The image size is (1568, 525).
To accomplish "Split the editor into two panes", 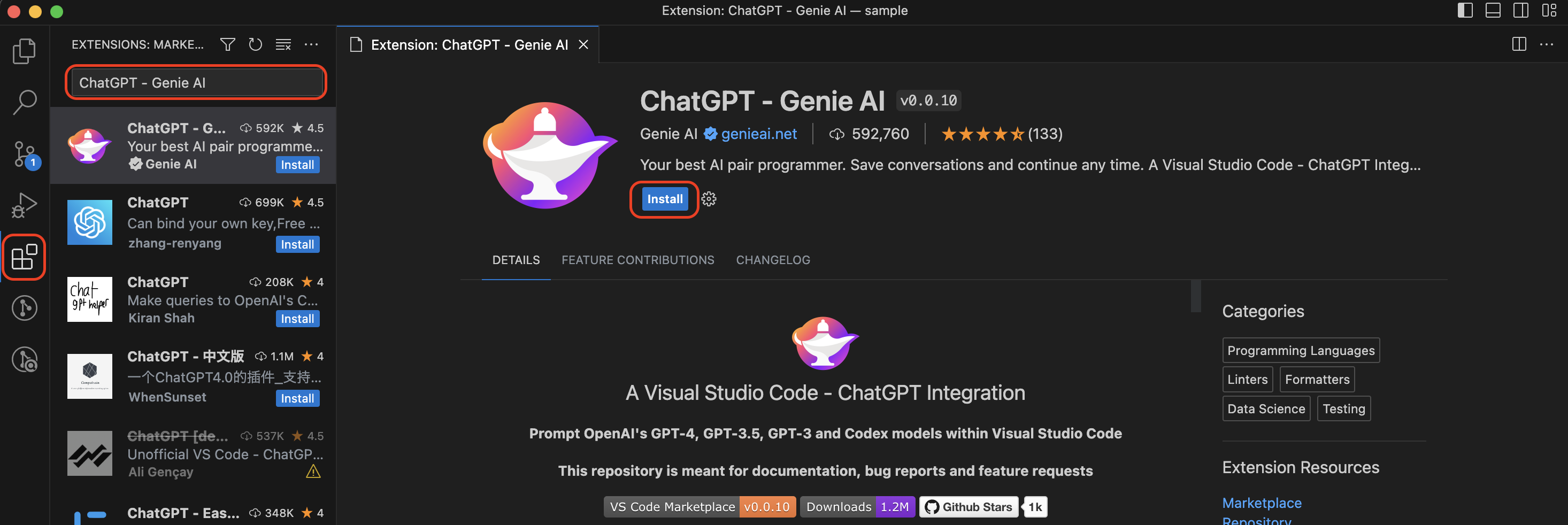I will tap(1518, 44).
